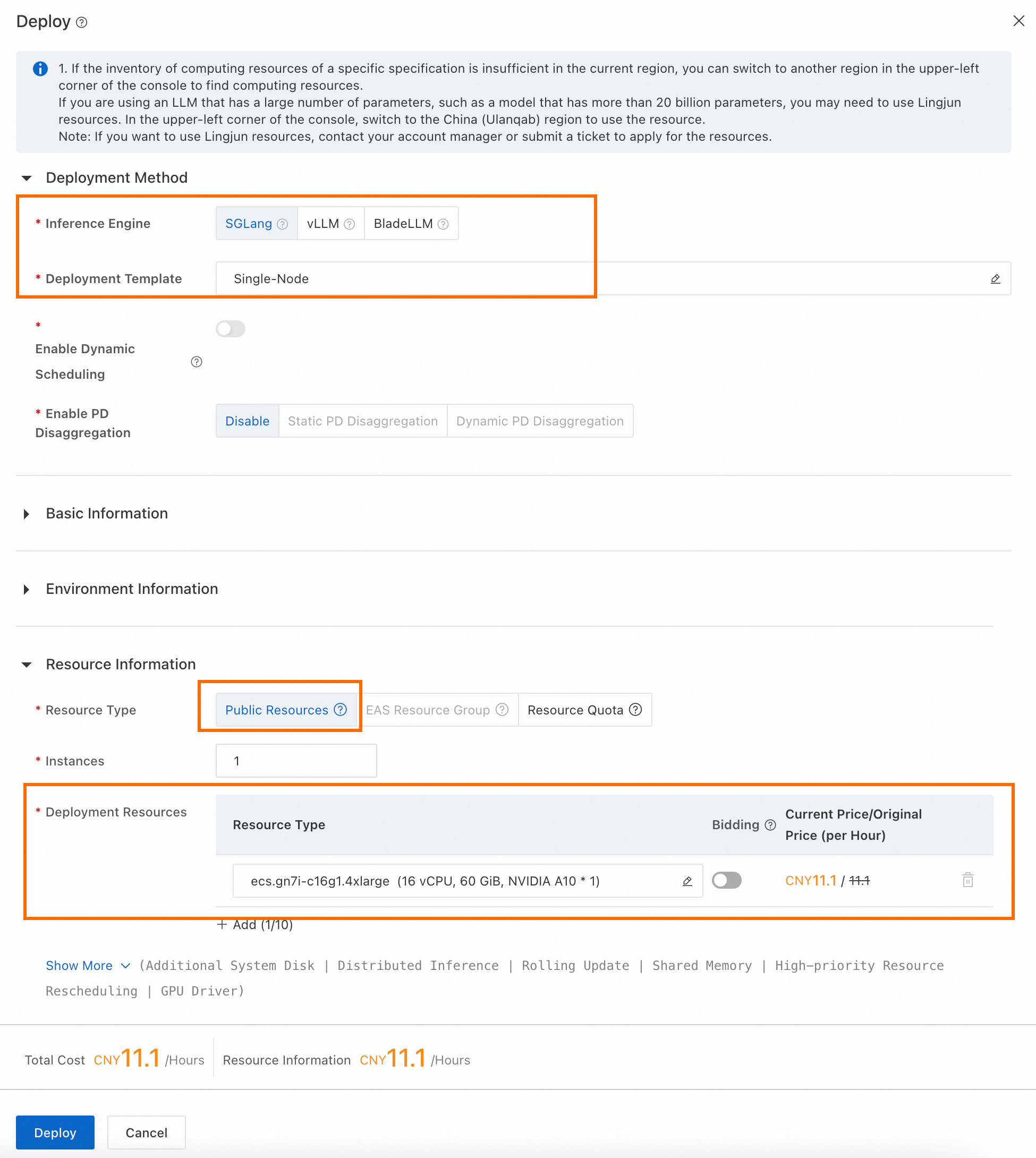Click the help icon next to Deploy title

pyautogui.click(x=81, y=22)
